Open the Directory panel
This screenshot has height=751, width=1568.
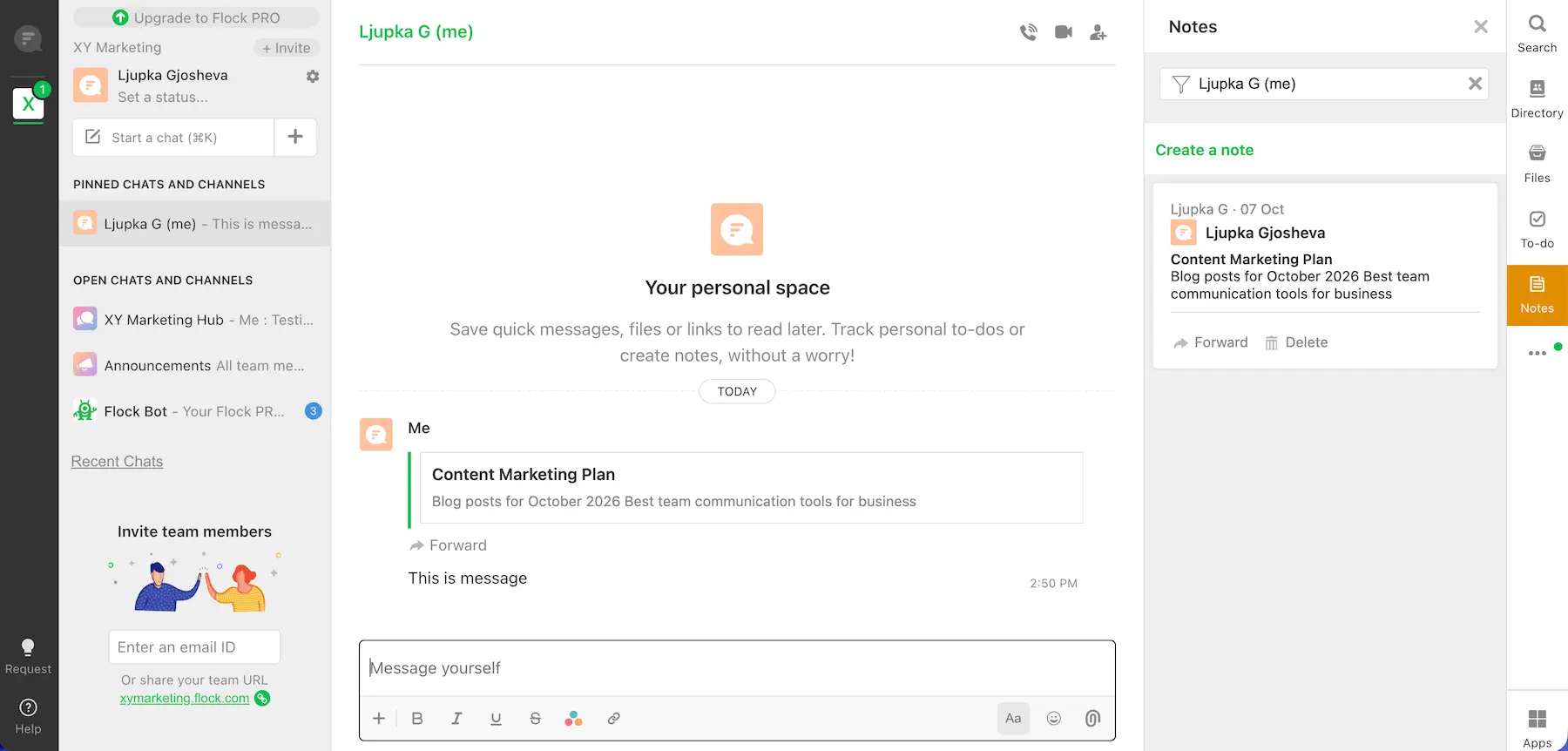[1538, 98]
